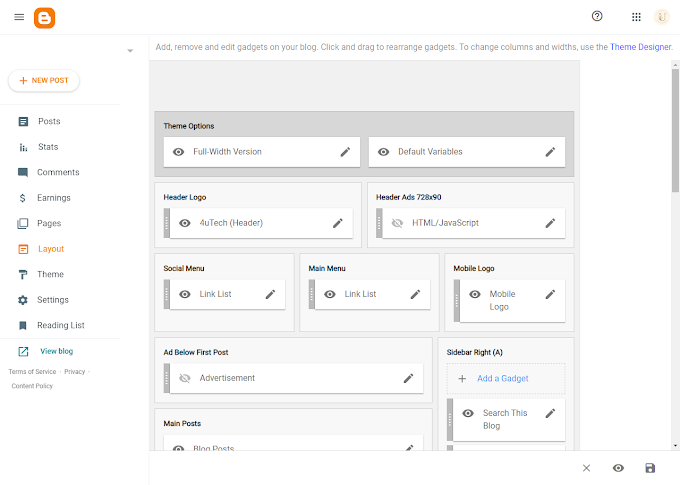Save the layout arrangement
The height and width of the screenshot is (485, 680).
click(x=650, y=468)
